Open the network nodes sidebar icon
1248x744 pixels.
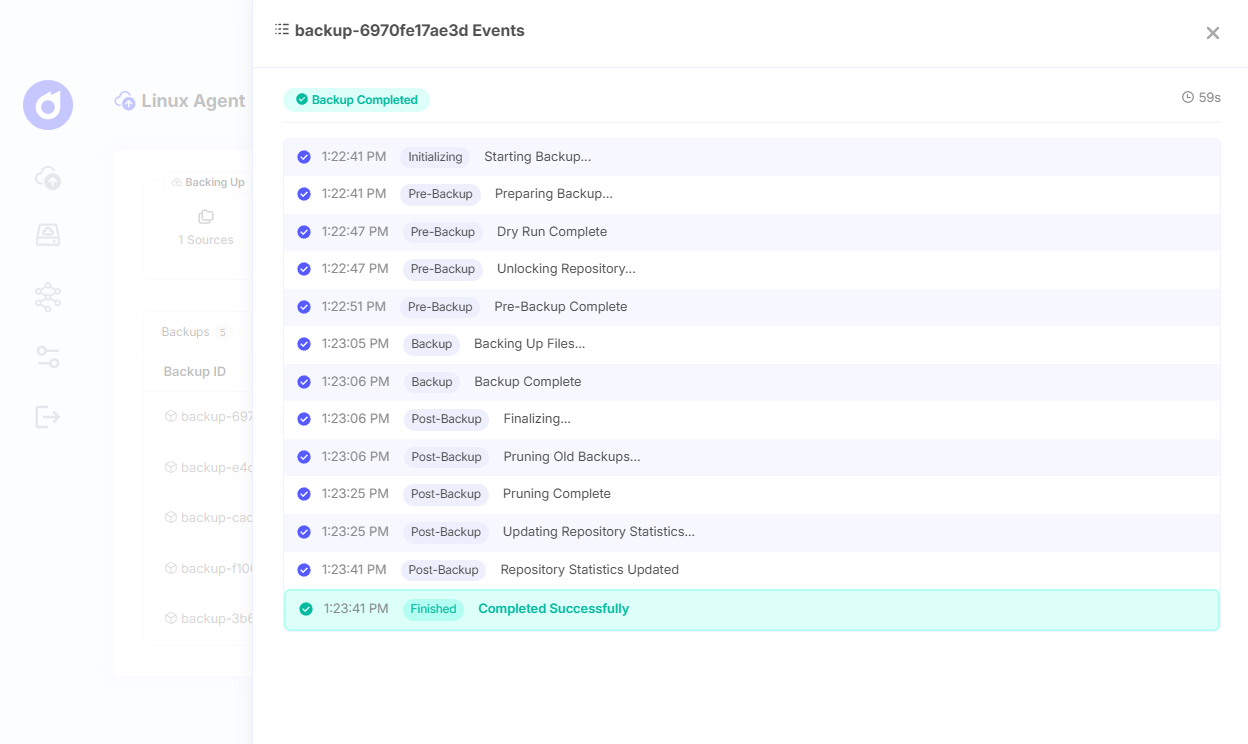coord(48,296)
